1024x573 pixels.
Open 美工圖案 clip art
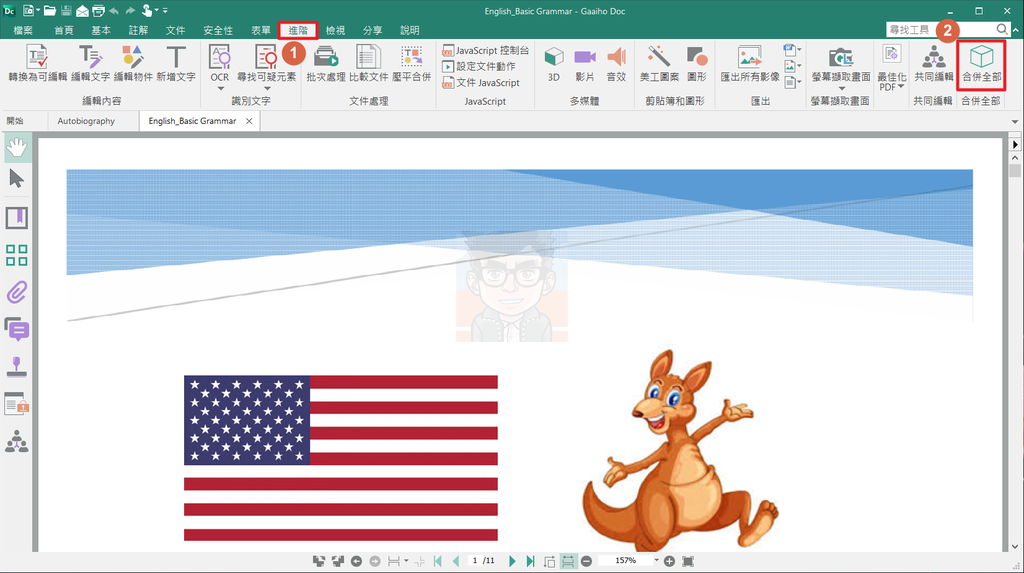[659, 63]
